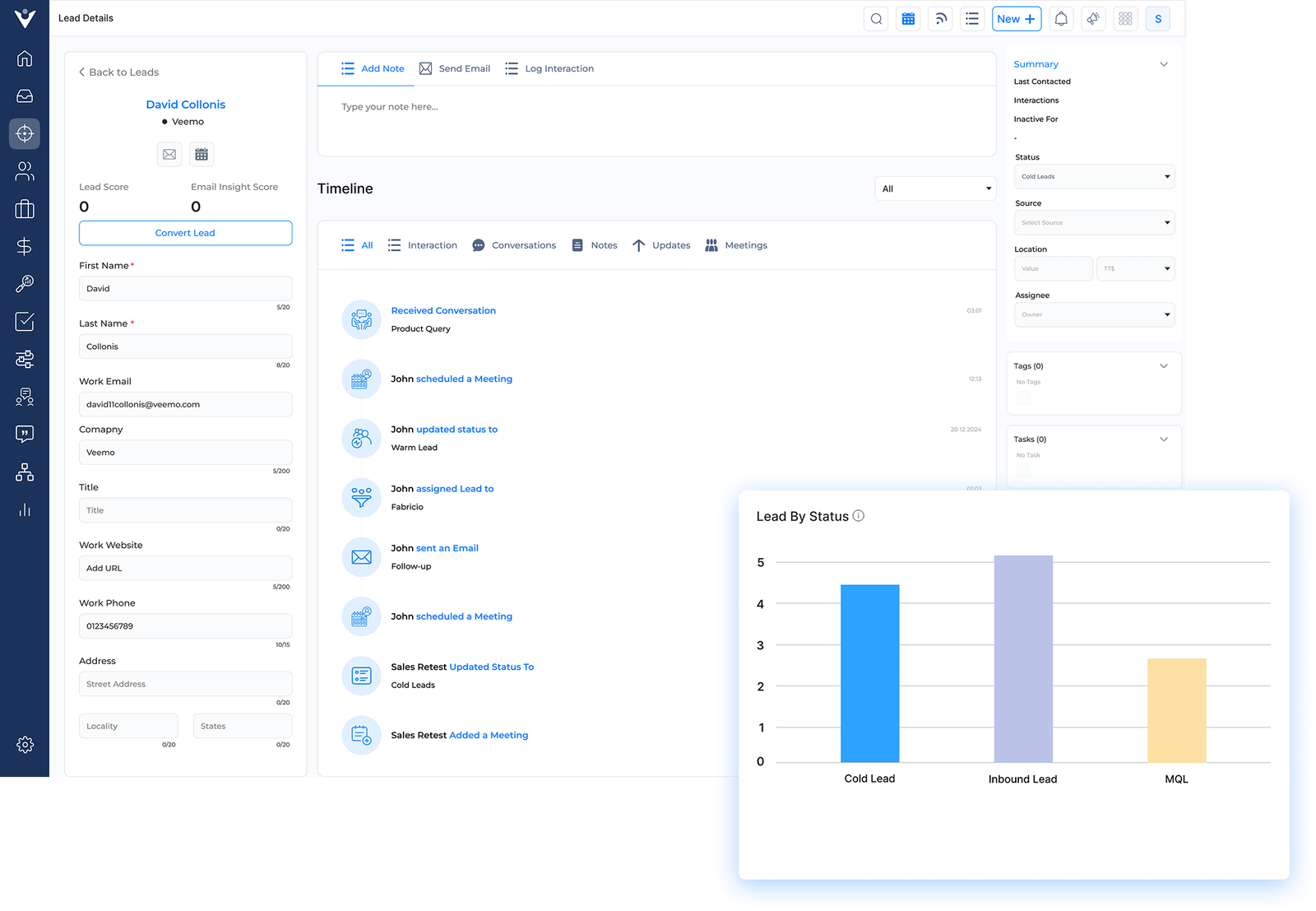Open the apps grid icon

(x=1125, y=19)
